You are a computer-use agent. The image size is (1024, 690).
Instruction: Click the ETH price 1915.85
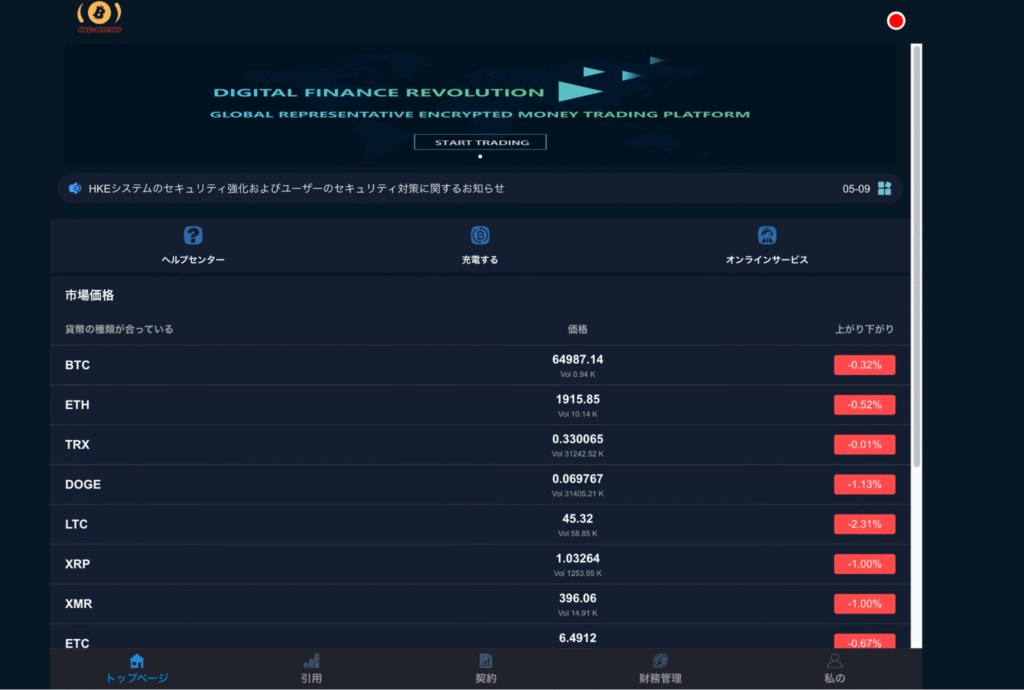coord(577,400)
